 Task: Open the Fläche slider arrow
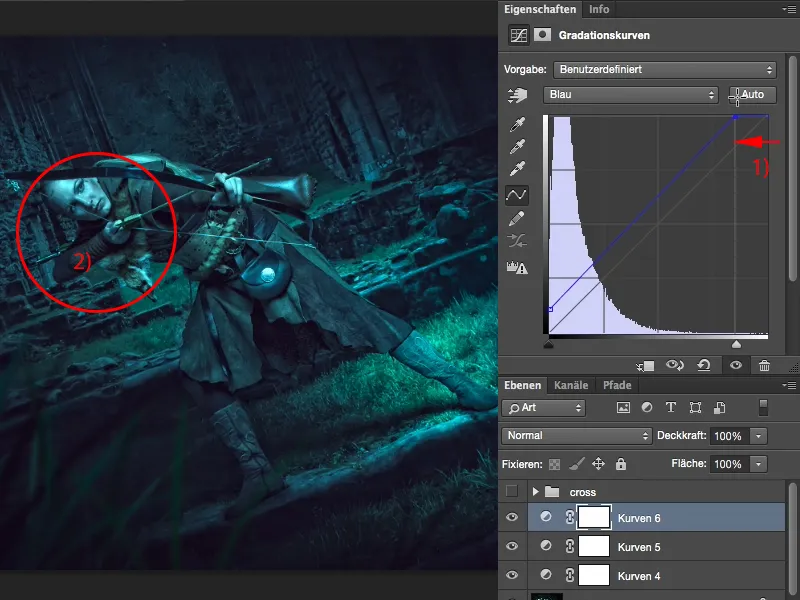(759, 464)
